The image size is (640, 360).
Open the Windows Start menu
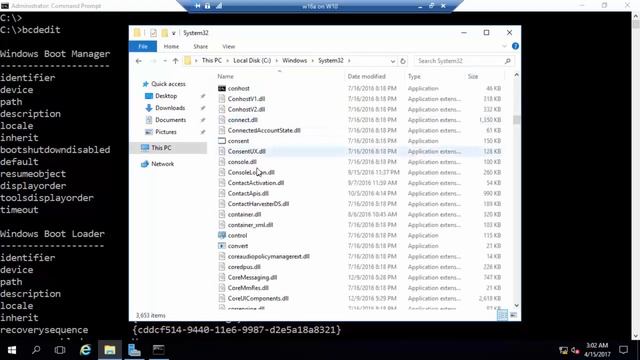pyautogui.click(x=12, y=350)
